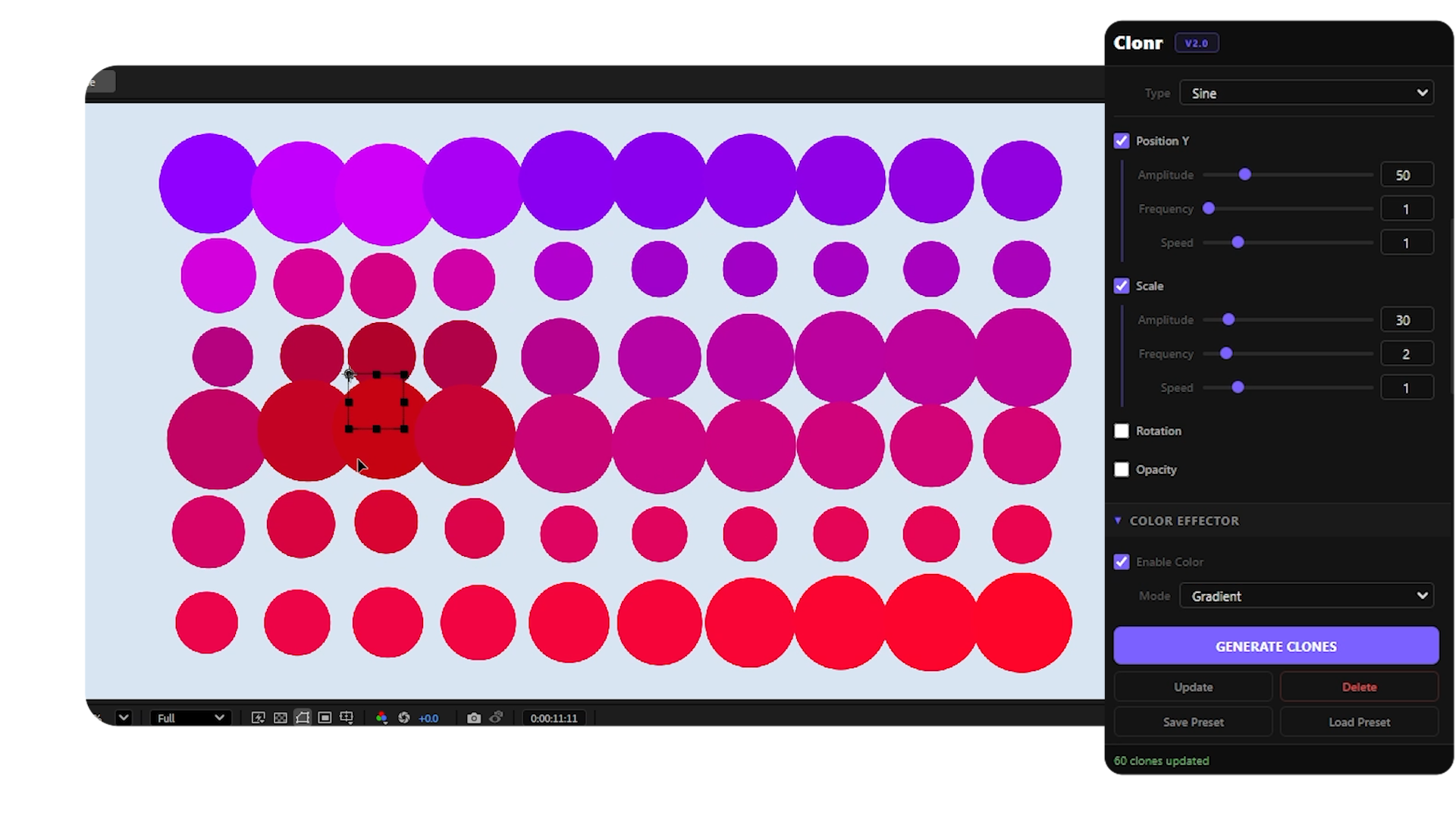Click the Scale Amplitude slider handle
The width and height of the screenshot is (1456, 819).
[x=1228, y=320]
